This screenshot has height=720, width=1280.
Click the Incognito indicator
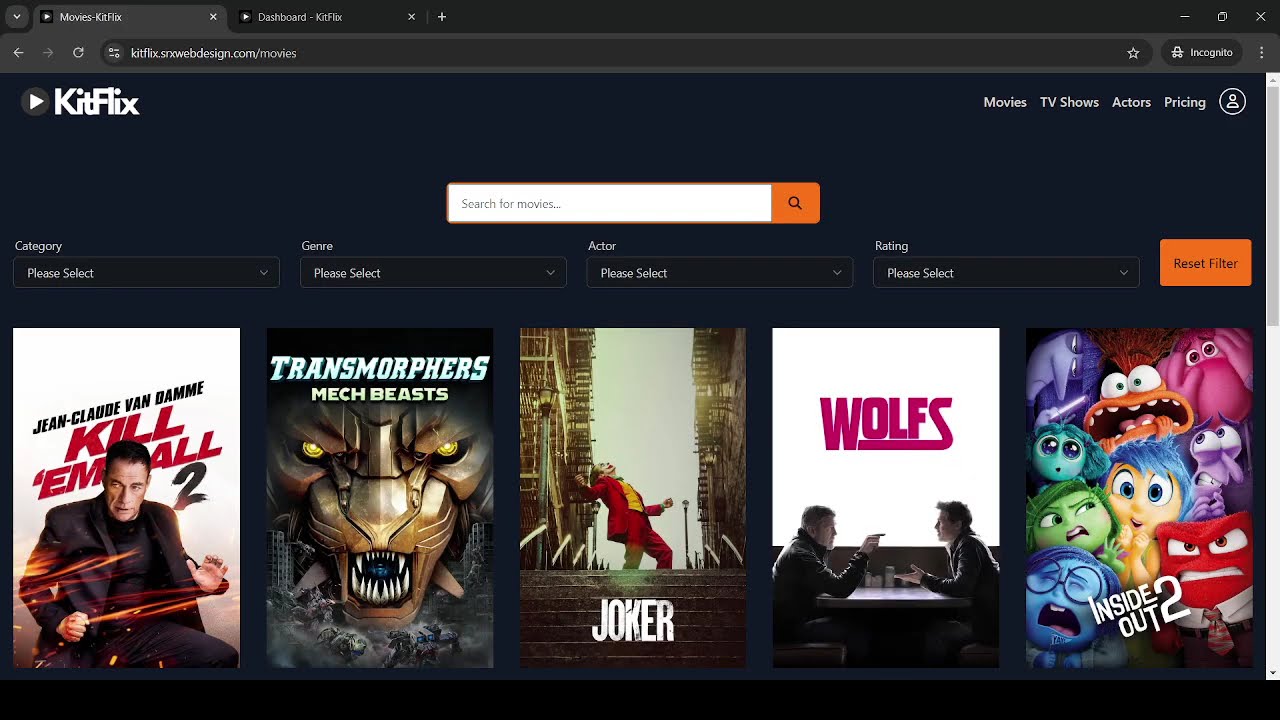(x=1202, y=53)
